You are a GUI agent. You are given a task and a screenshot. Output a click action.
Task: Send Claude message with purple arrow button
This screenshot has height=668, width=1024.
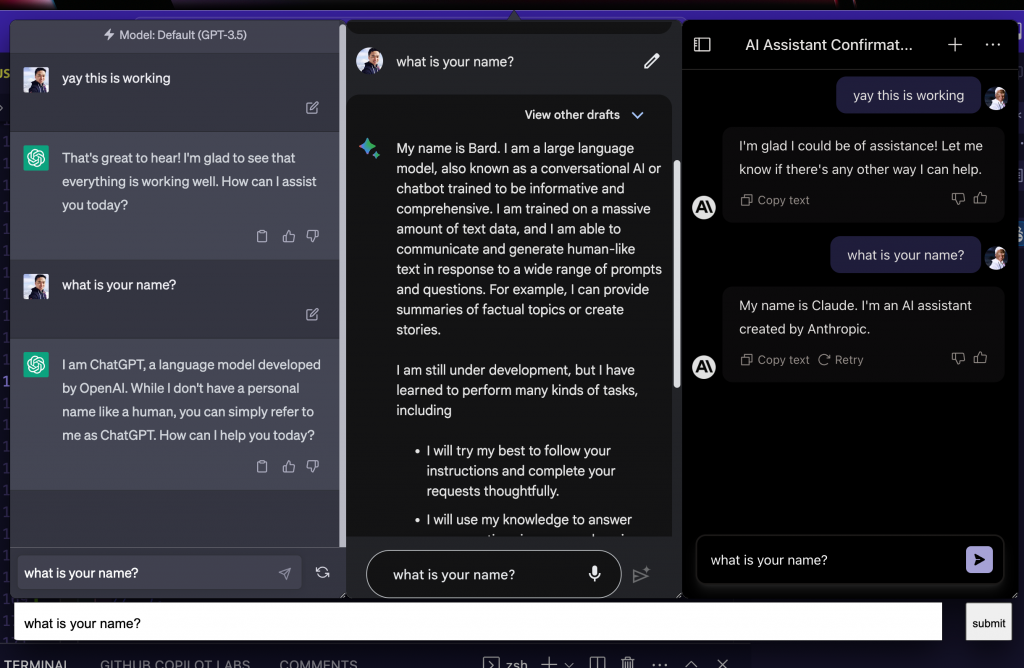979,560
